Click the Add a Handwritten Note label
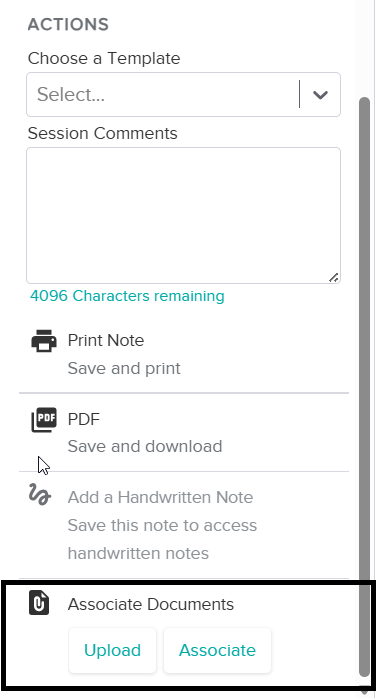The height and width of the screenshot is (698, 376). (160, 497)
